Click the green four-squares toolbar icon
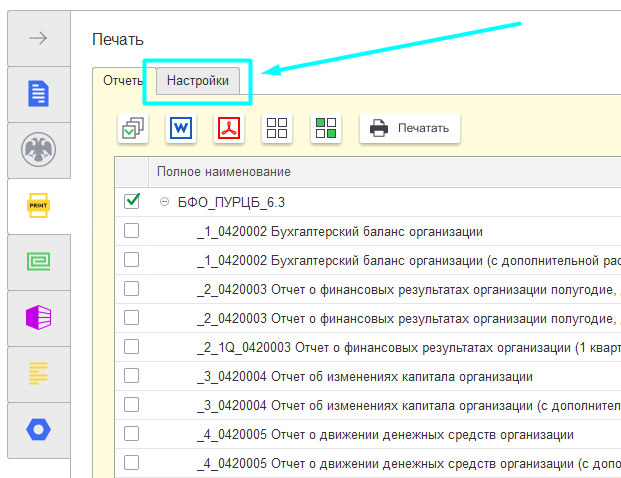The image size is (621, 478). [x=326, y=128]
